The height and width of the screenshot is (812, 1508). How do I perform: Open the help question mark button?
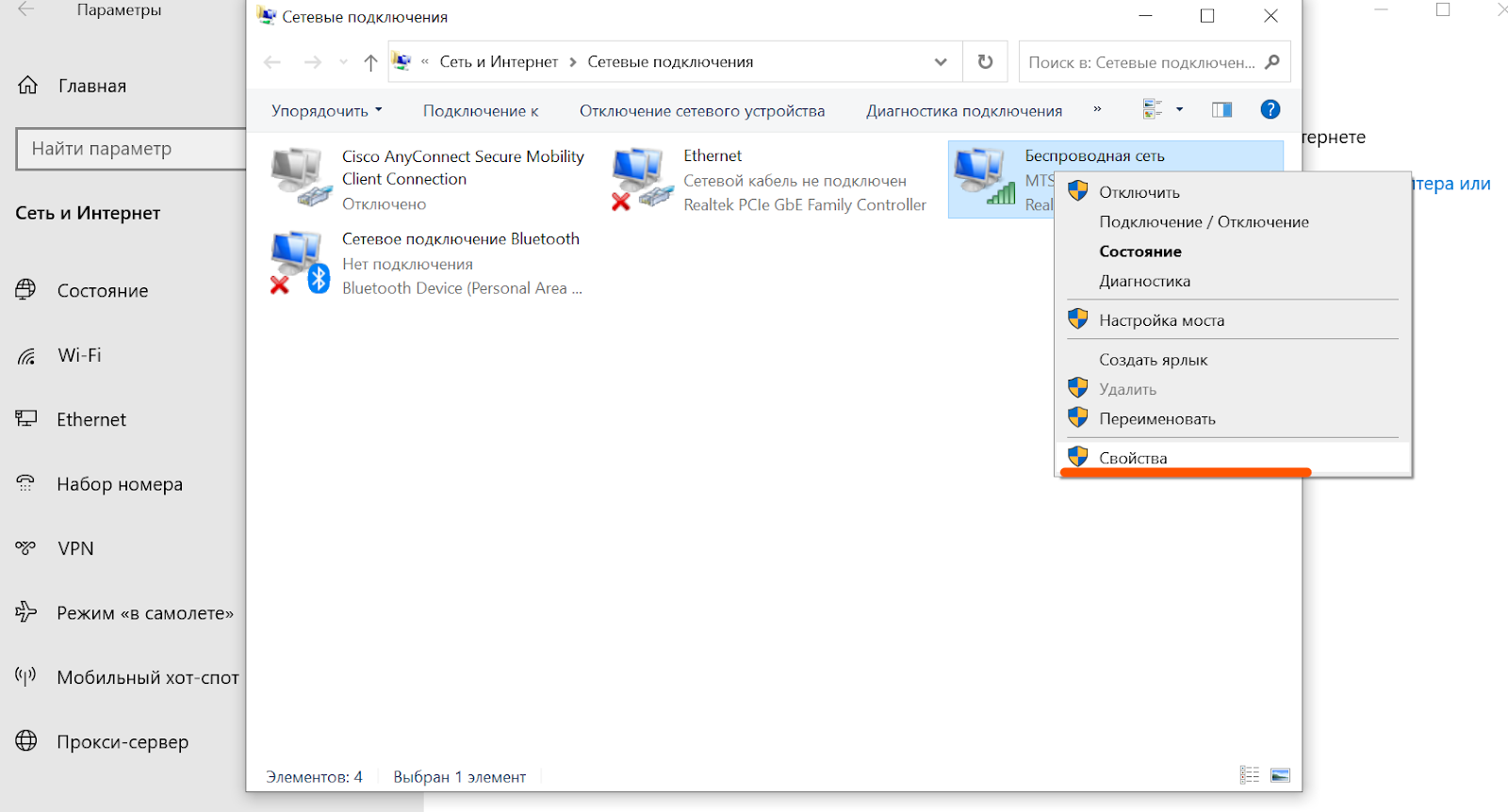(1270, 110)
